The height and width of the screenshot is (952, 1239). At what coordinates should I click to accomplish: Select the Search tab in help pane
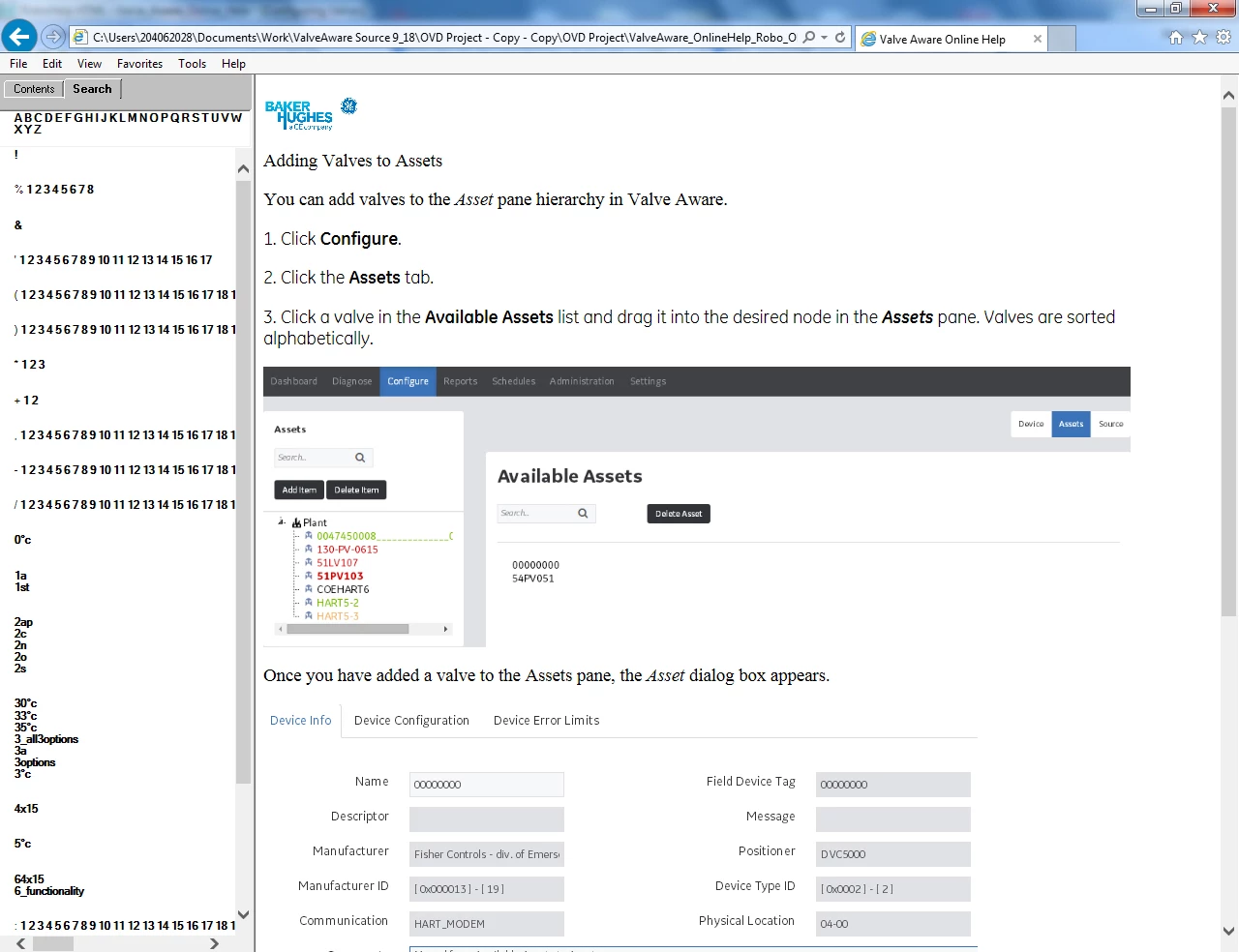[x=92, y=89]
